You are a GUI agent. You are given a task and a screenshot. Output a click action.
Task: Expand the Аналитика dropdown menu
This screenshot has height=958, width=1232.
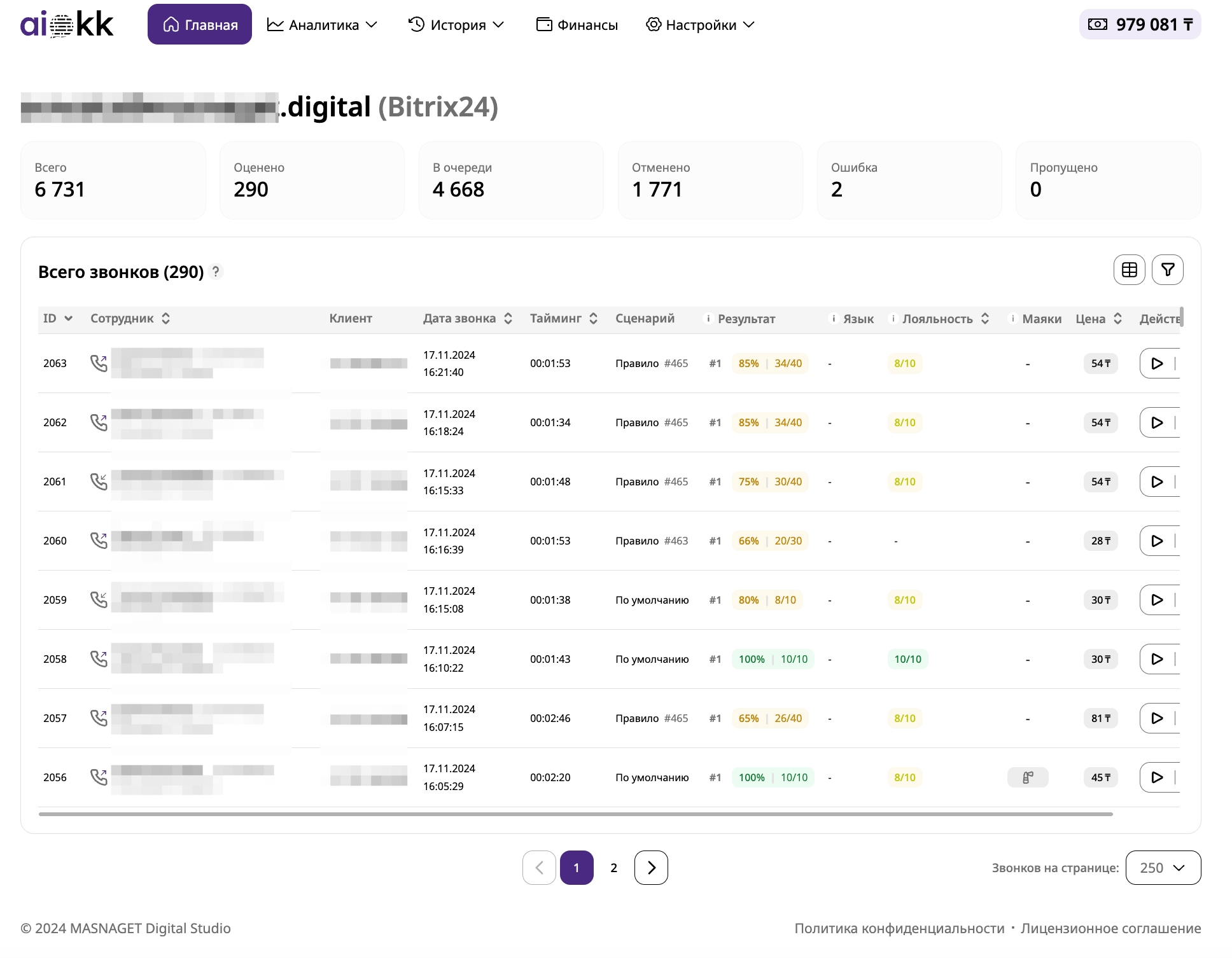322,25
